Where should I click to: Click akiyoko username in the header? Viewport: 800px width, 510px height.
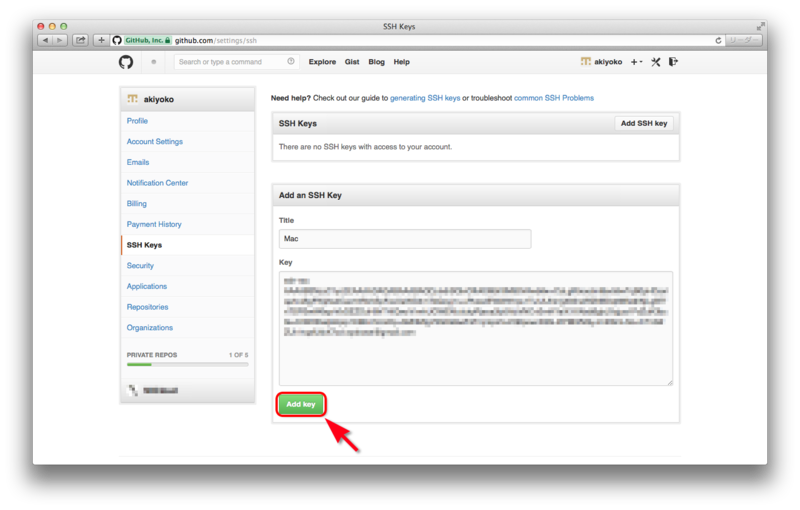pyautogui.click(x=608, y=62)
